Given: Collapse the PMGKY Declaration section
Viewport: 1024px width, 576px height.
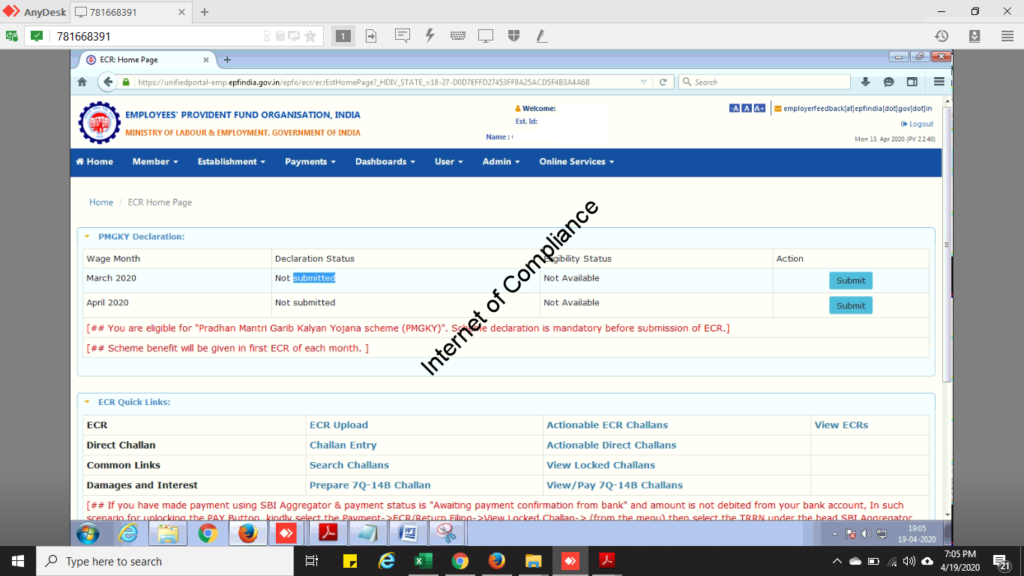Looking at the screenshot, I should (87, 236).
